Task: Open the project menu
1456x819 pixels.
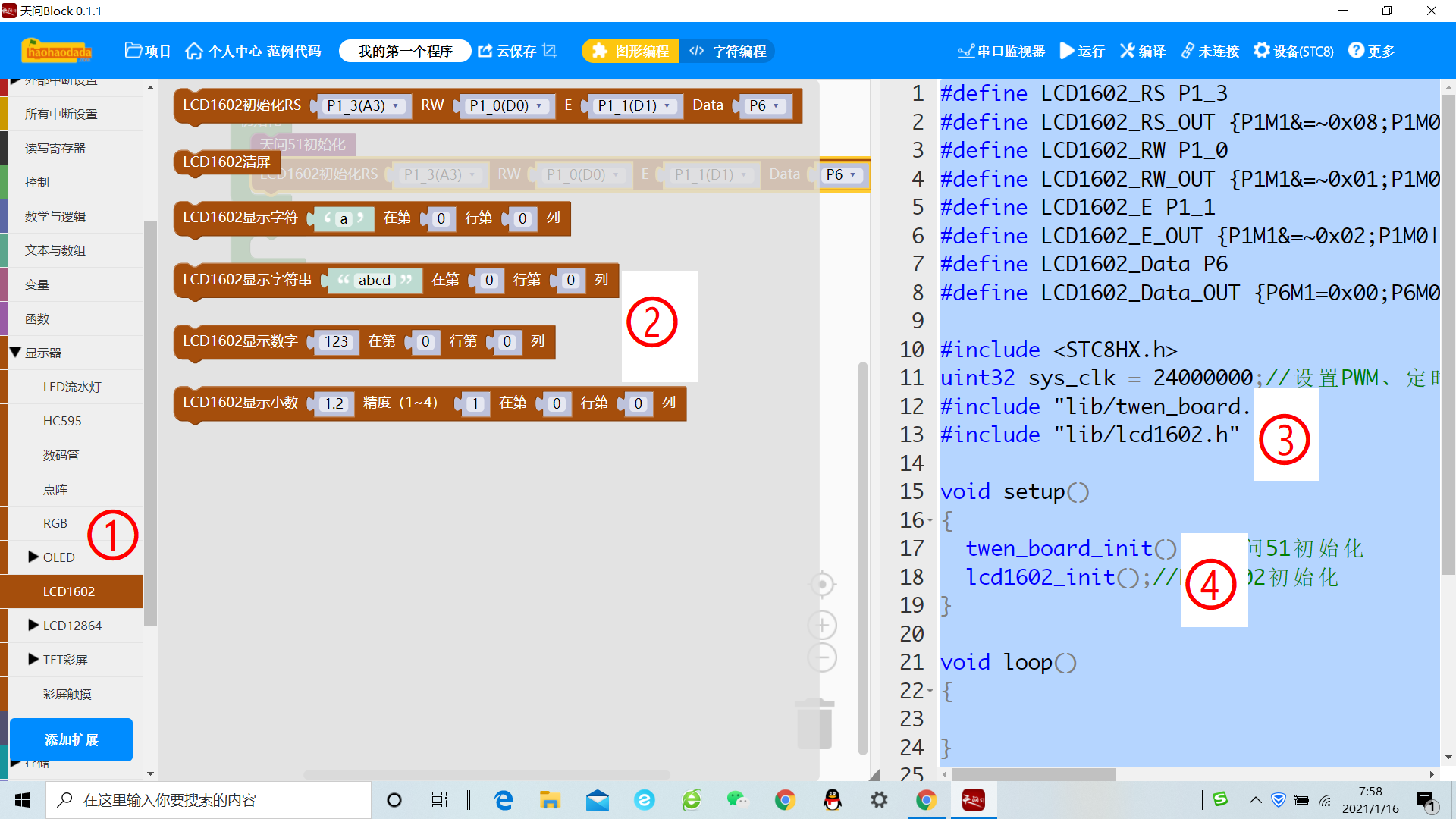Action: [148, 51]
